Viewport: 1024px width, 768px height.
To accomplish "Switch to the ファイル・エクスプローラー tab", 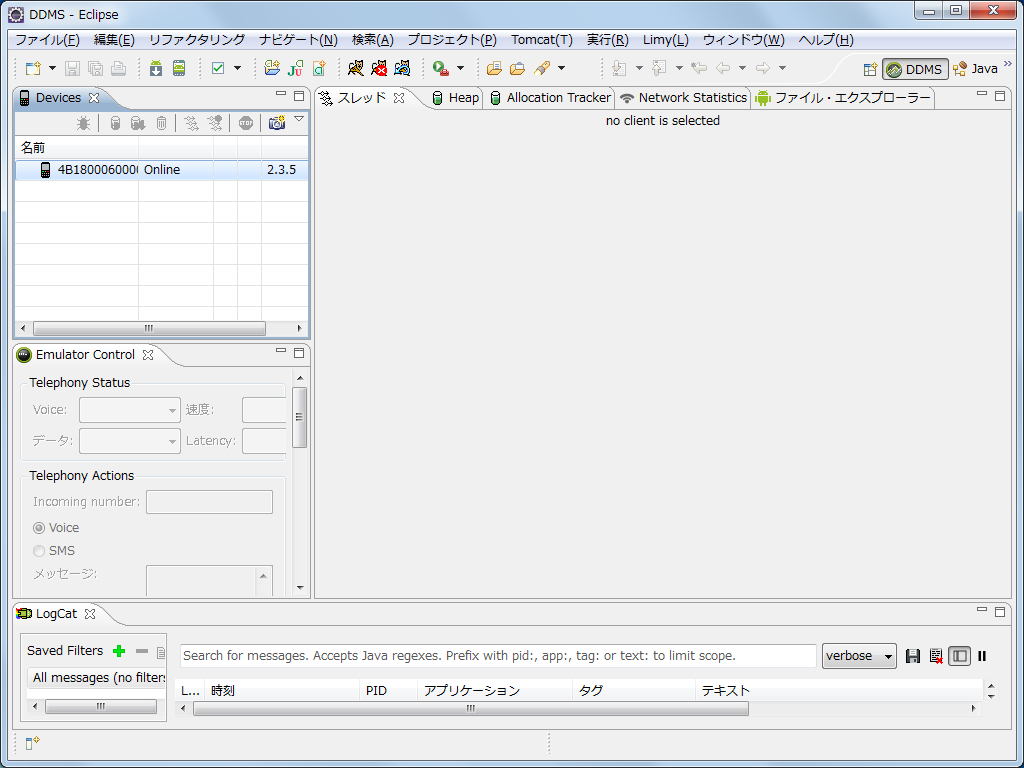I will click(x=842, y=98).
